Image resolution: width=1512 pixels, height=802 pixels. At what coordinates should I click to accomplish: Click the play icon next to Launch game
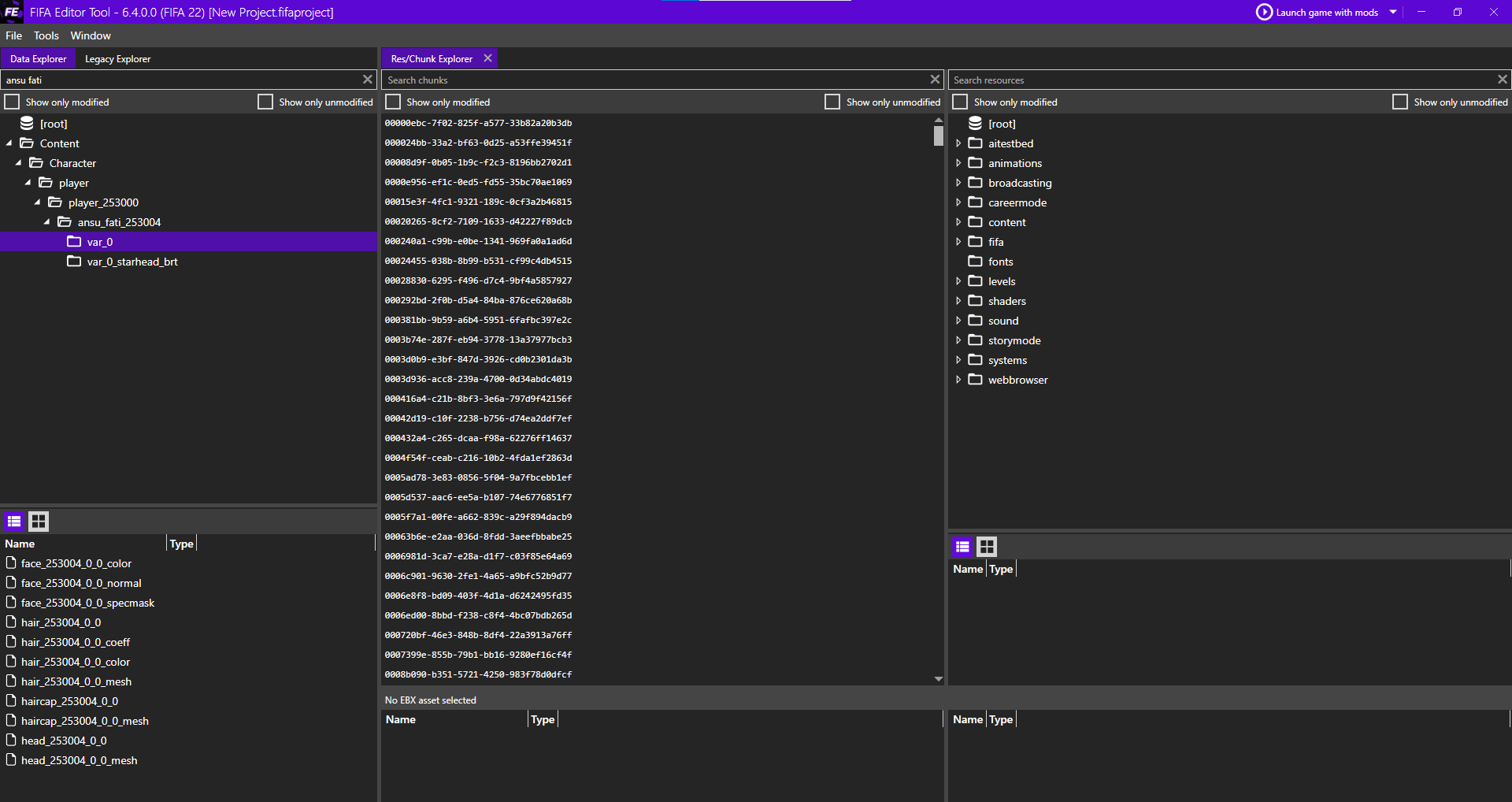click(1264, 12)
